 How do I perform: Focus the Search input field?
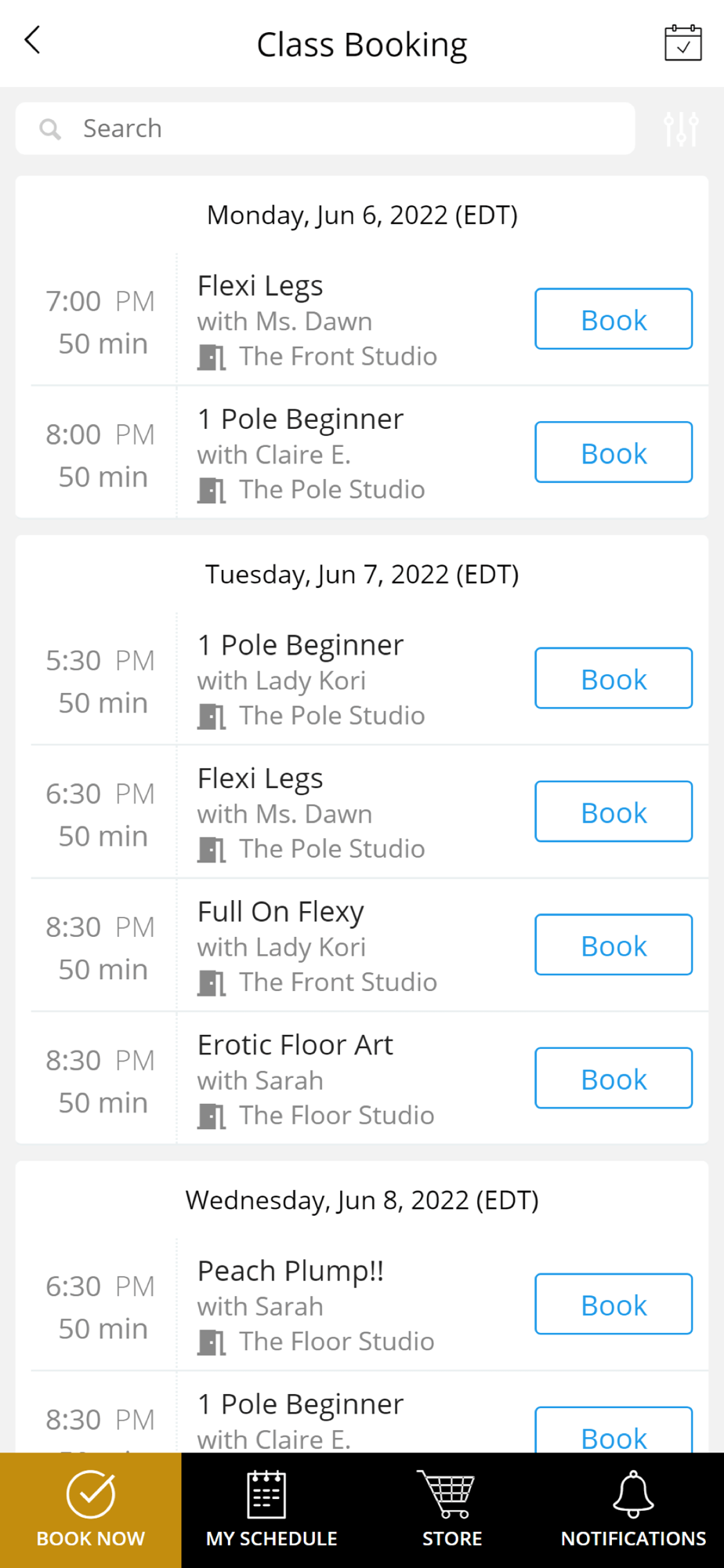(x=325, y=129)
